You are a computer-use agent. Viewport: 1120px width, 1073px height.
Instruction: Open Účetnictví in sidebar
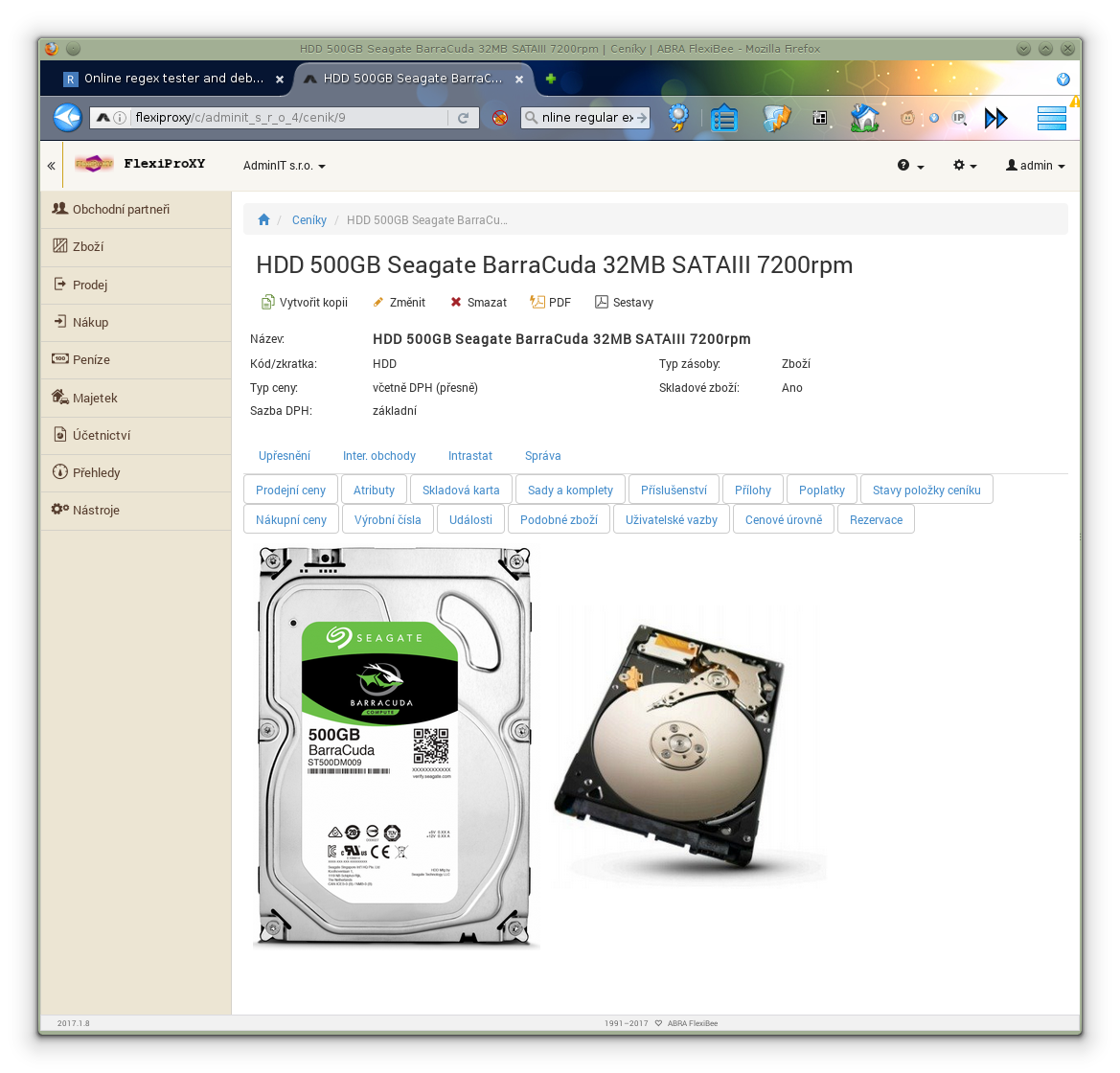click(x=136, y=436)
